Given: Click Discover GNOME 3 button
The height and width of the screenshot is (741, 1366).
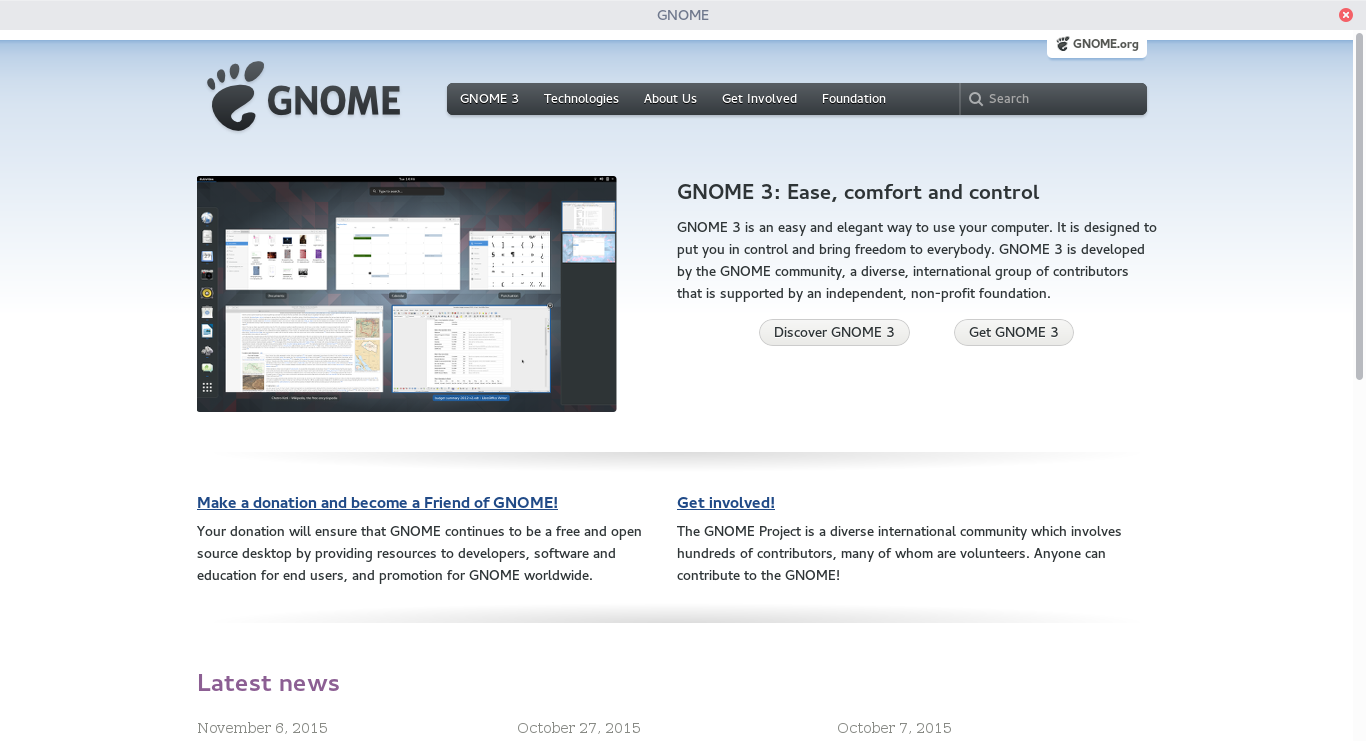Looking at the screenshot, I should tap(834, 333).
